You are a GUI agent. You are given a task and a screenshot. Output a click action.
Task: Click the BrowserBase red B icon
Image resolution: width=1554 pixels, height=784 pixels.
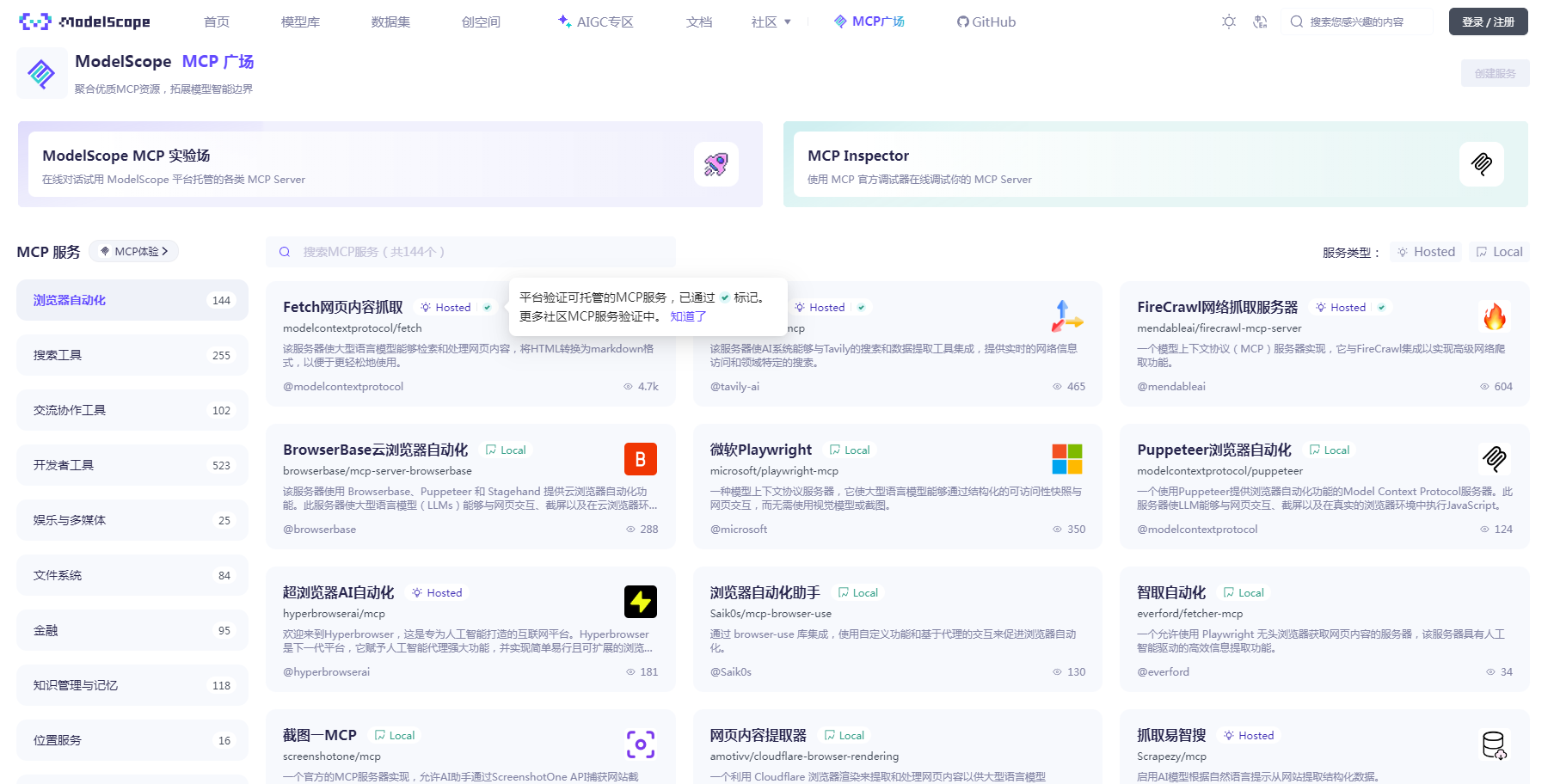[640, 459]
